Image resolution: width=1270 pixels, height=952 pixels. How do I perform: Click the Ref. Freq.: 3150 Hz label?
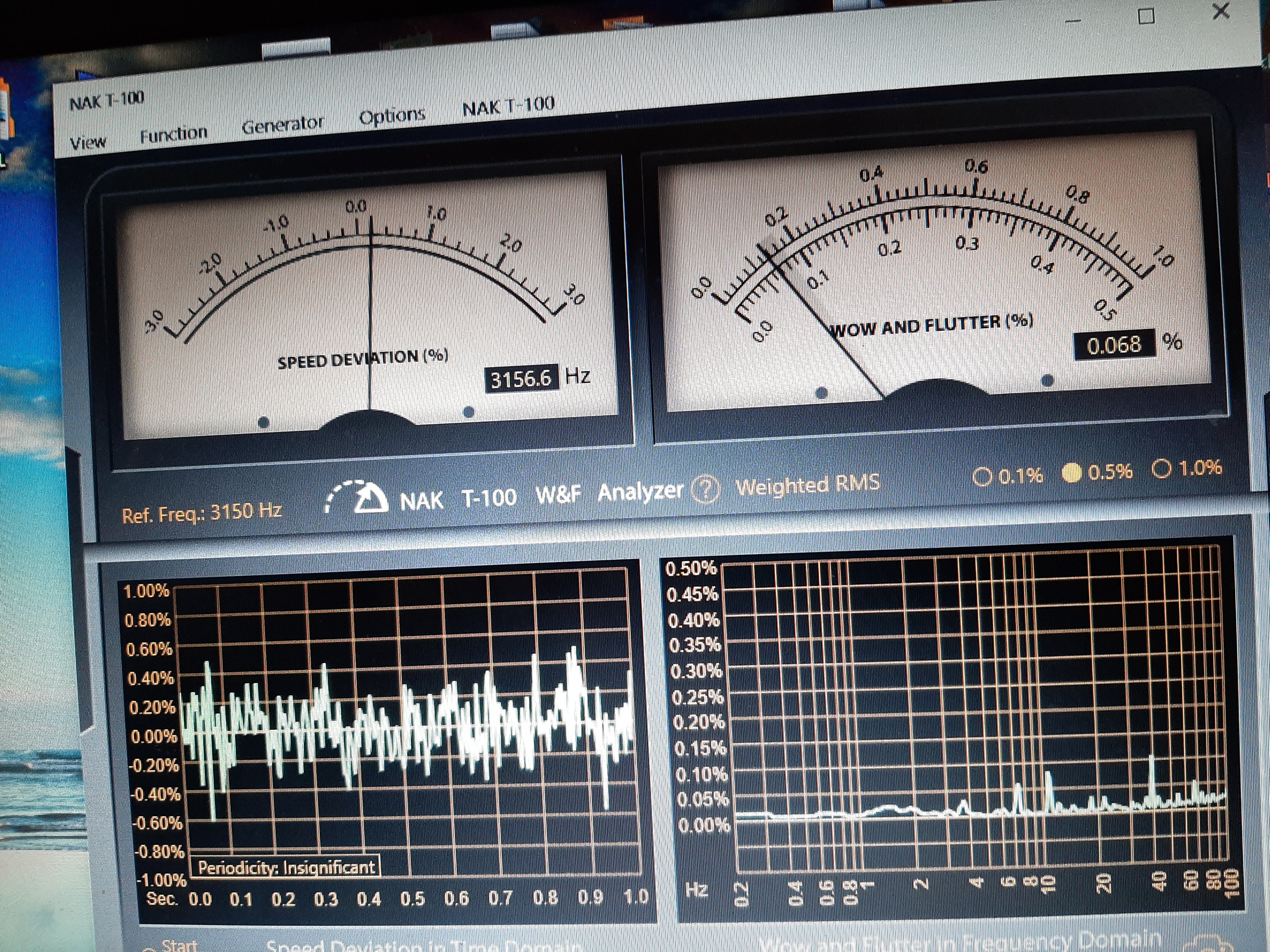(x=202, y=513)
